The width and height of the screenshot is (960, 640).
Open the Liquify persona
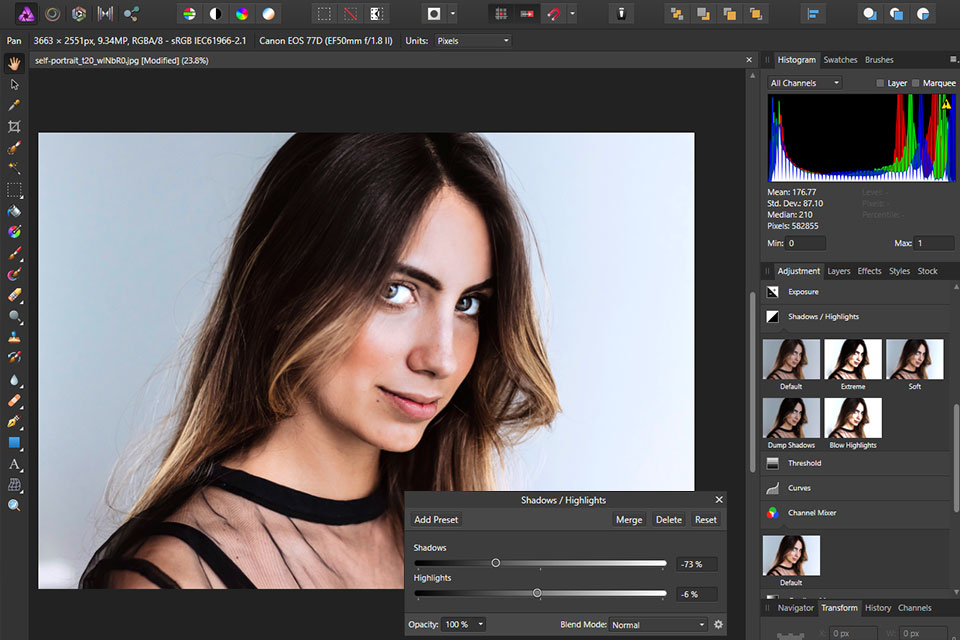tap(52, 14)
